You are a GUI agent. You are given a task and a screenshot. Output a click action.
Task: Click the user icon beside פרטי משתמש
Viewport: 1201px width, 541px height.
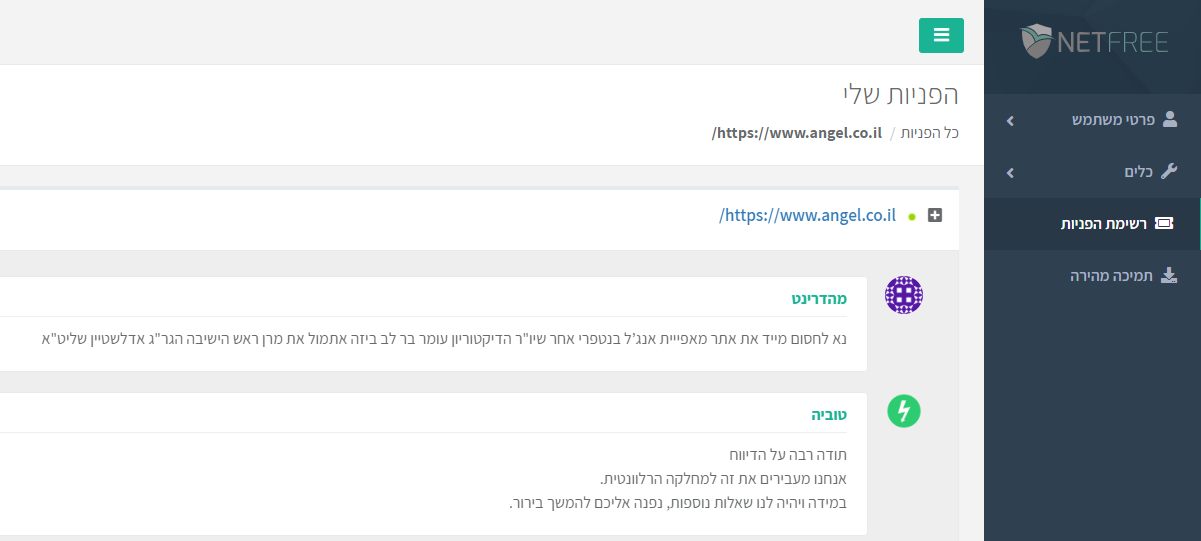(1170, 120)
